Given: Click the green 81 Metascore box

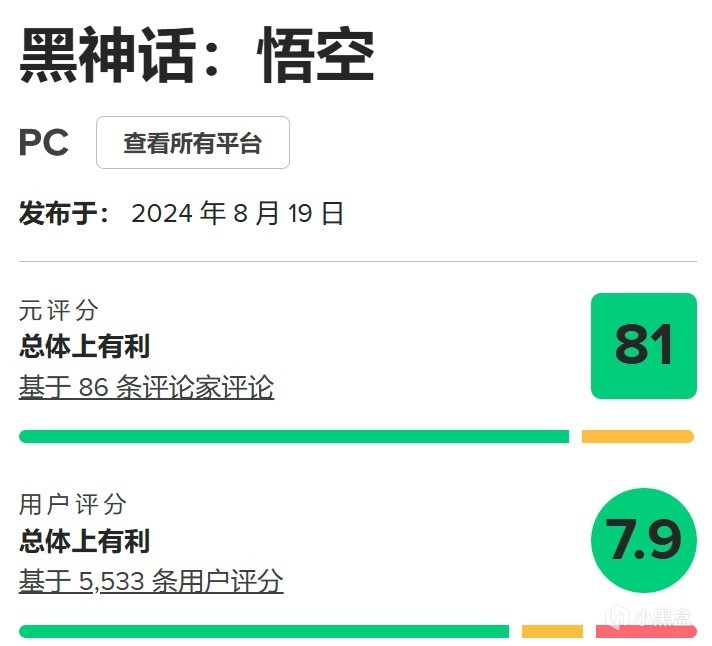Looking at the screenshot, I should pyautogui.click(x=643, y=346).
